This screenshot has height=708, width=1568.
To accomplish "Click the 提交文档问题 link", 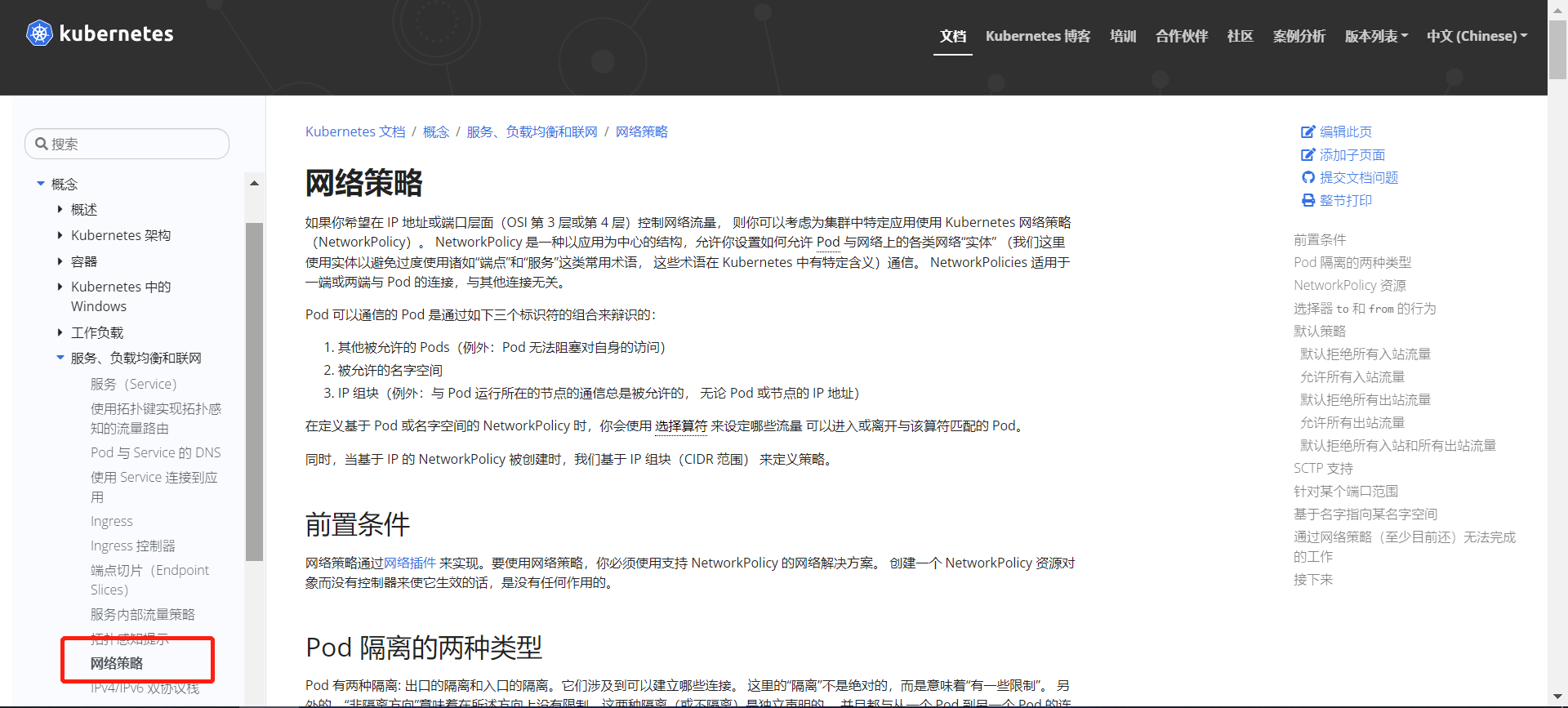I will click(x=1359, y=177).
